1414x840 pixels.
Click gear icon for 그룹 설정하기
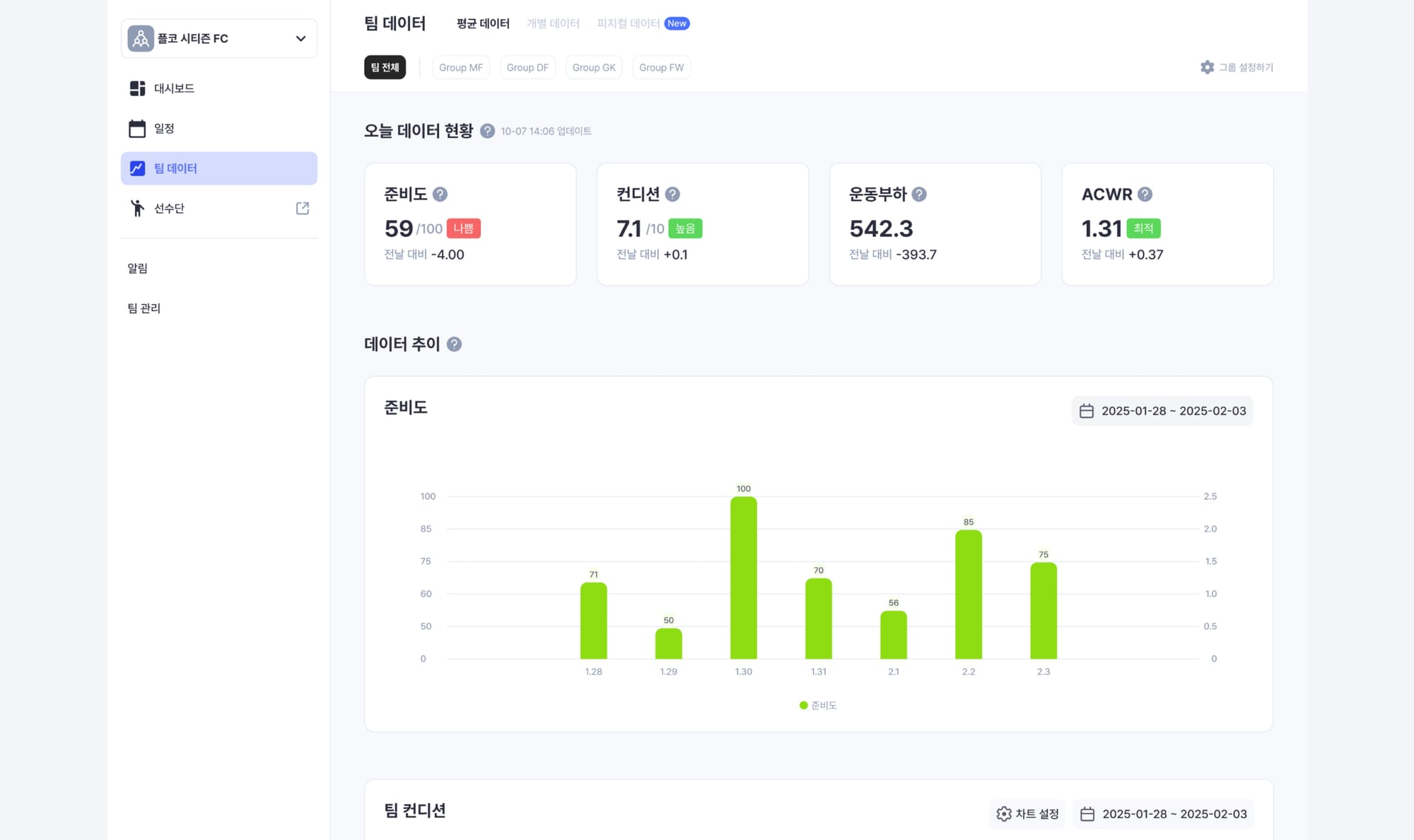pos(1207,67)
